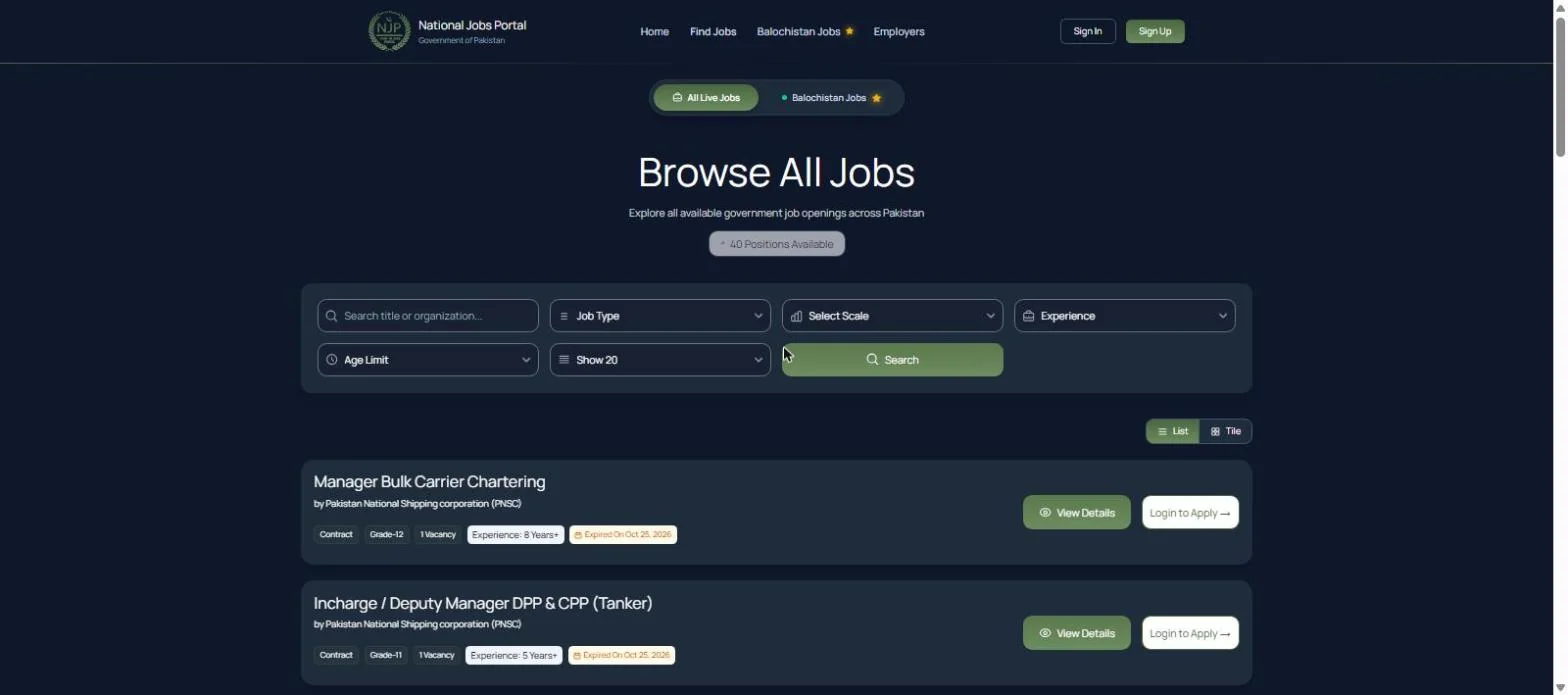The width and height of the screenshot is (1568, 695).
Task: Click the scrollbar up arrow
Action: pyautogui.click(x=1560, y=7)
